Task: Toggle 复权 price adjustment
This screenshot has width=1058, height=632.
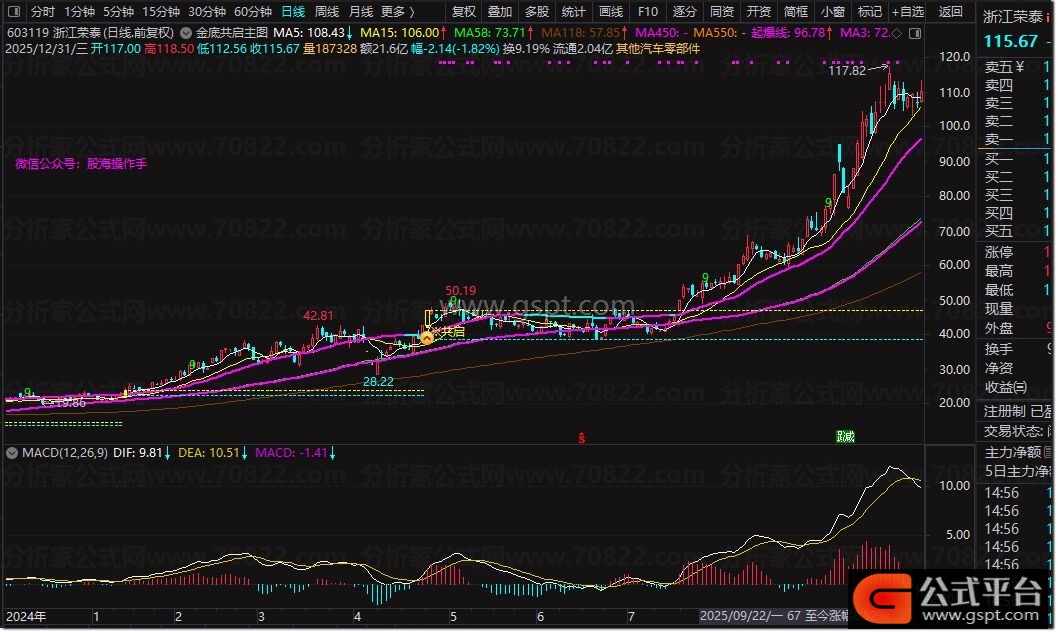Action: coord(464,12)
